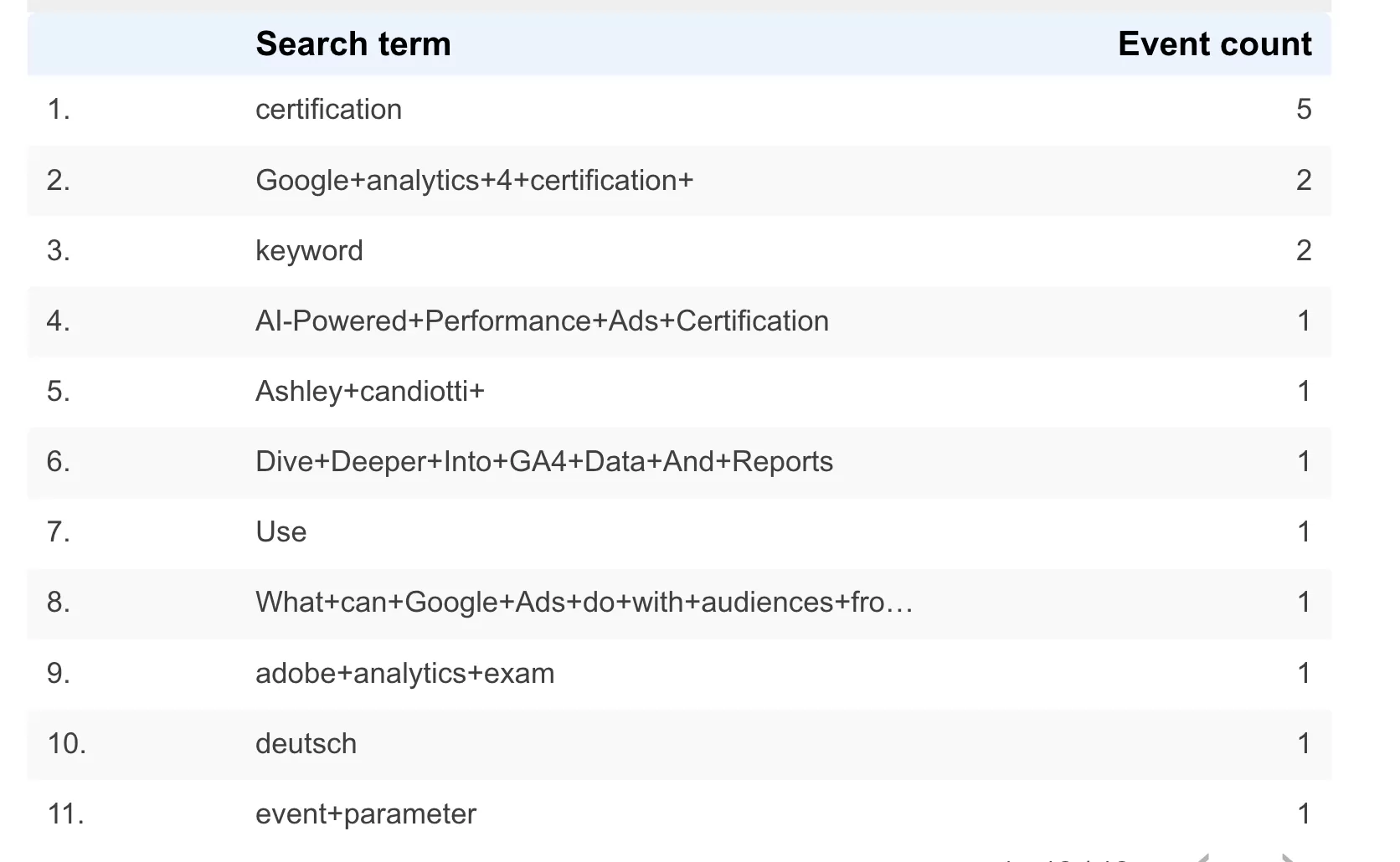Screen dimensions: 1400x862
Task: Click event count for 'Google+analytics+4+certification+' row
Action: coord(1304,181)
